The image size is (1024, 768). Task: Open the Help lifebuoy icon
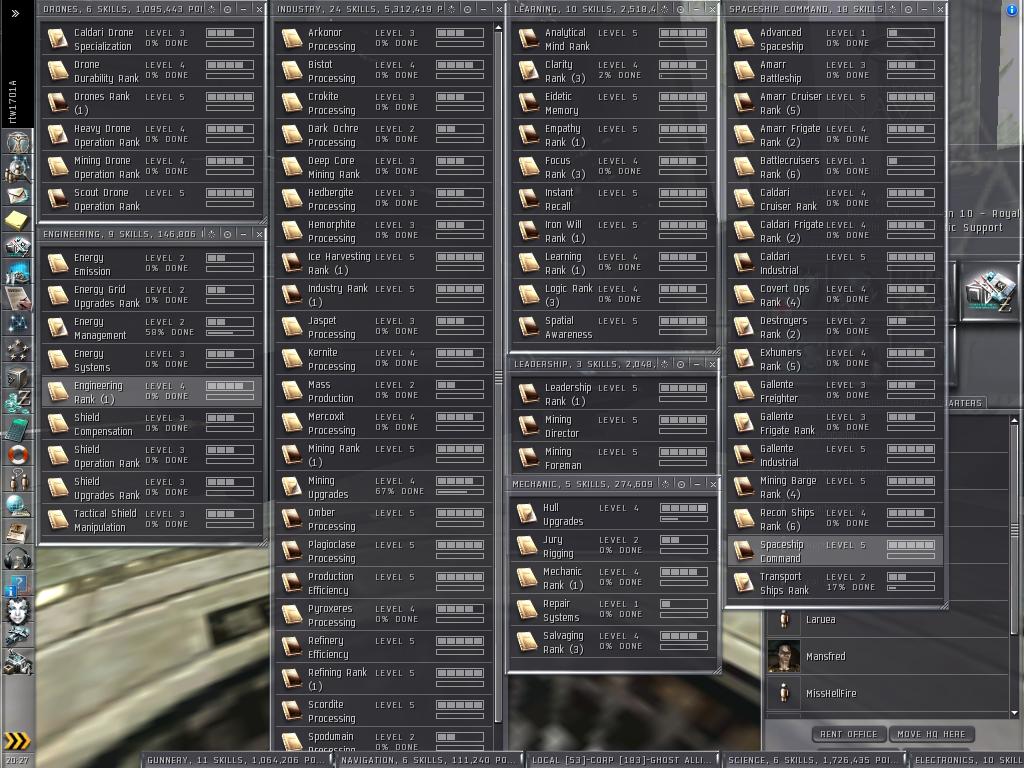[x=17, y=455]
